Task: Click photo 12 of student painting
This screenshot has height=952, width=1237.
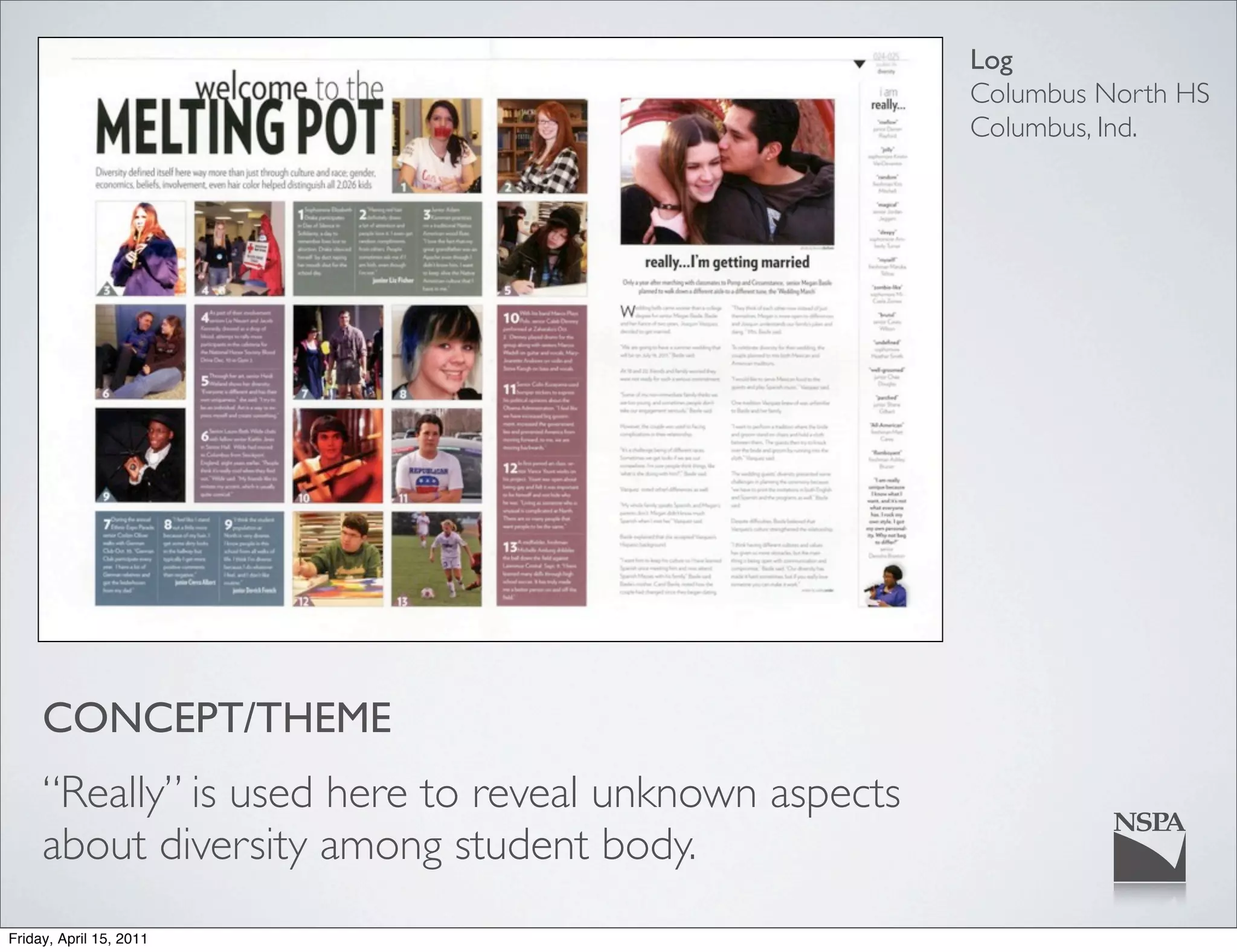Action: click(338, 559)
